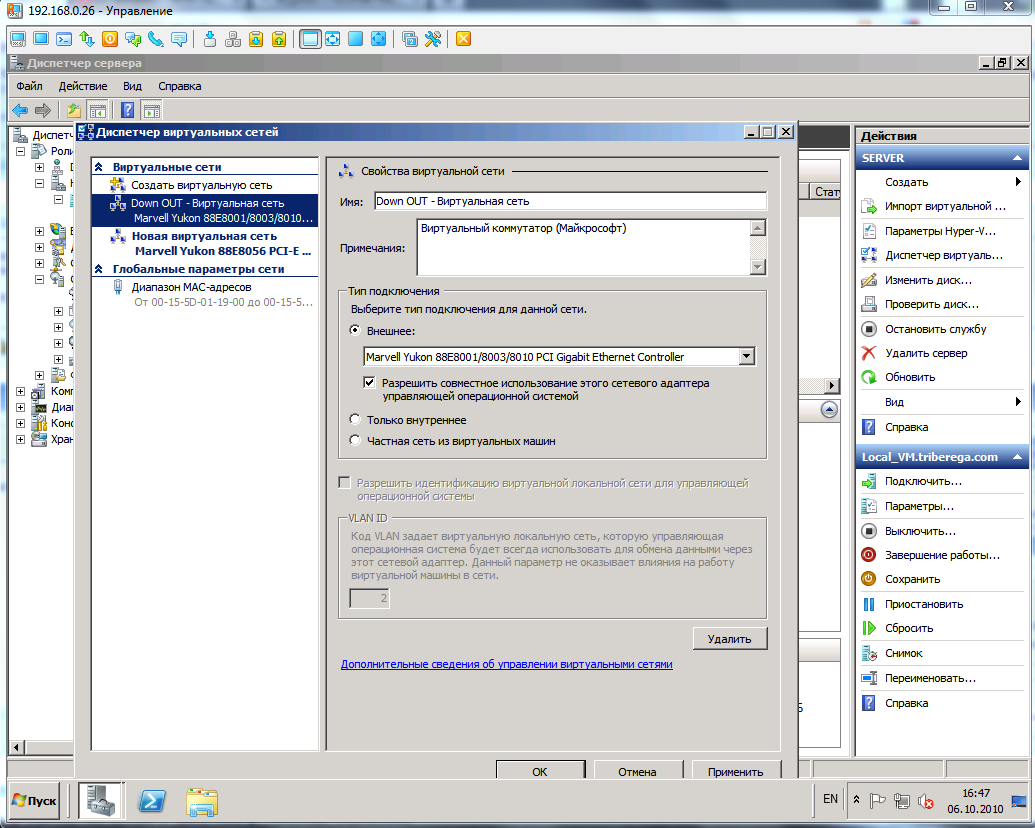
Task: Collapse the Roles tree node
Action: coord(20,151)
